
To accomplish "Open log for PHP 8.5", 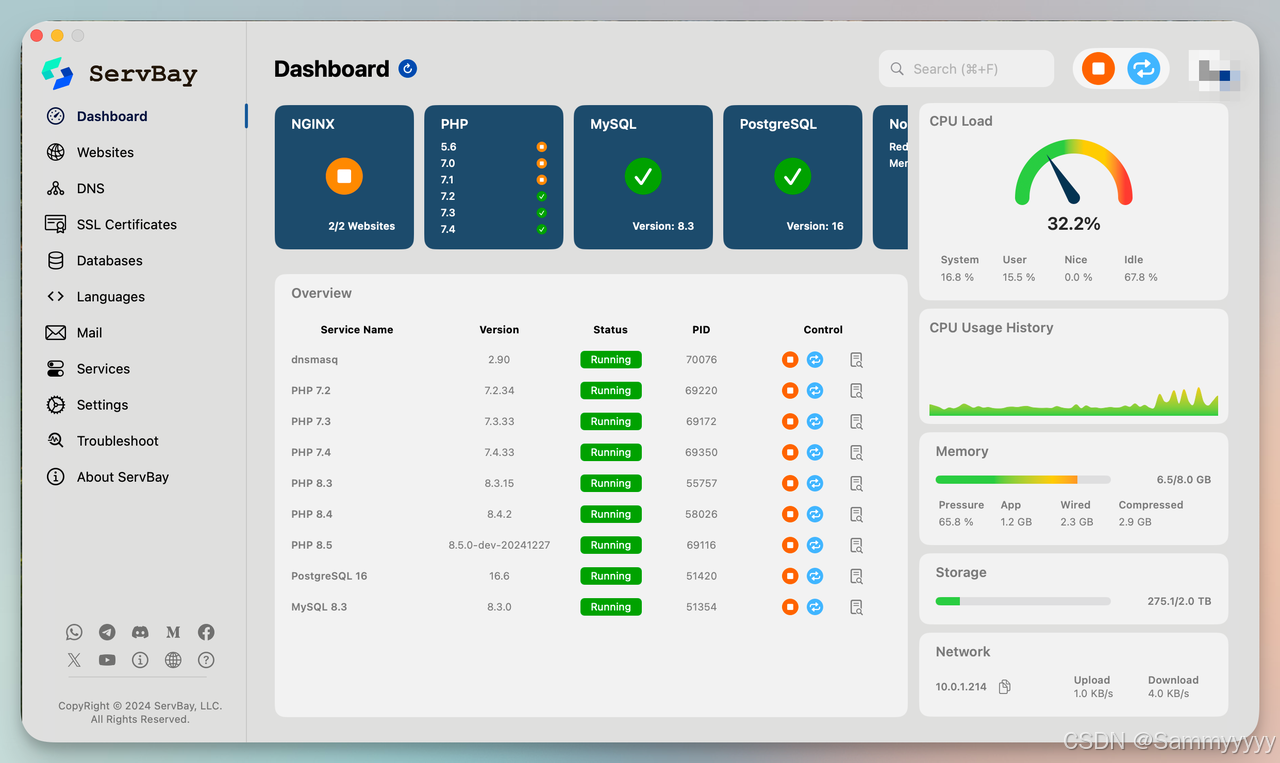I will click(x=856, y=546).
